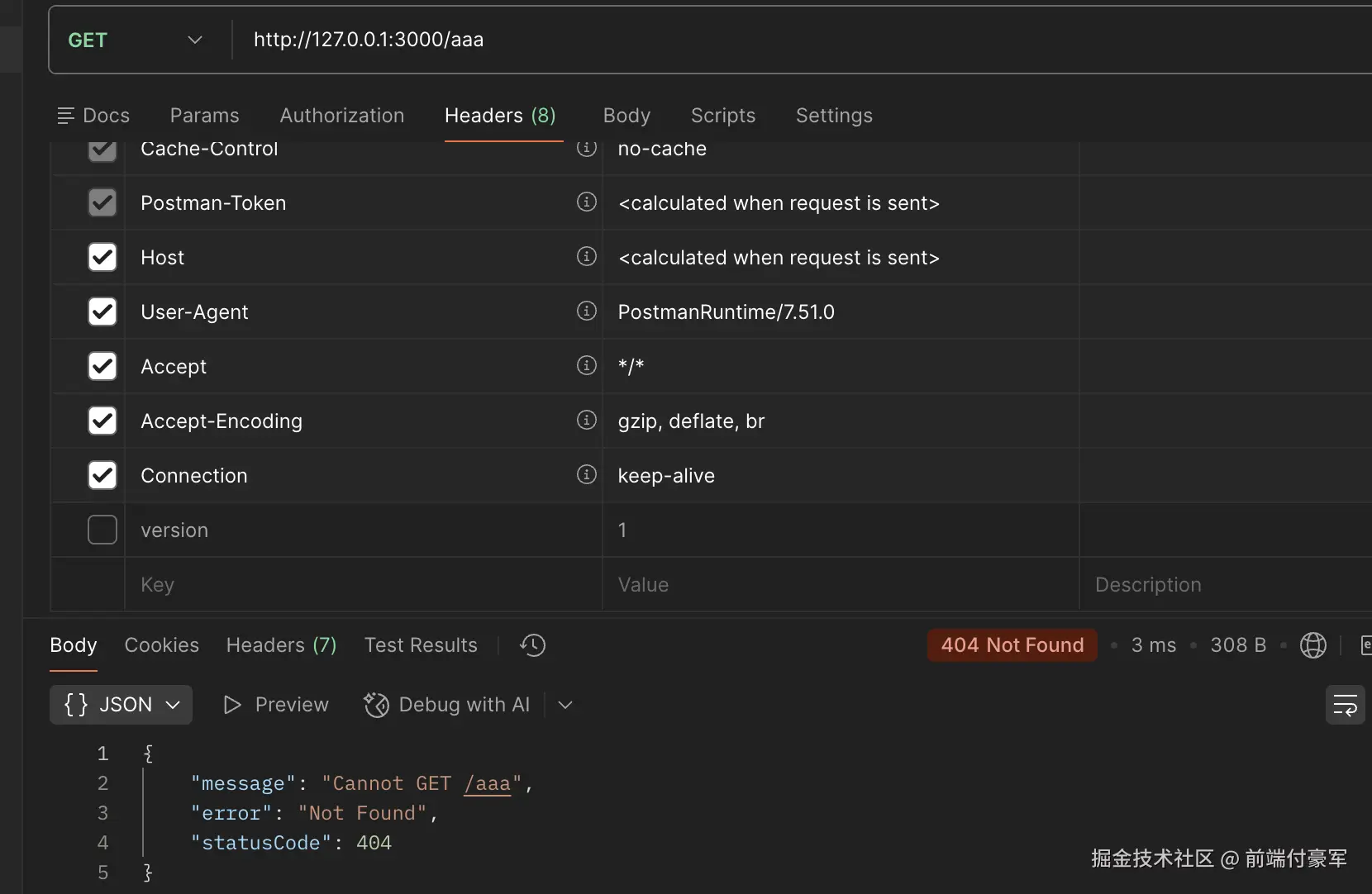Image resolution: width=1372 pixels, height=894 pixels.
Task: Click the response history clock icon
Action: [x=533, y=645]
